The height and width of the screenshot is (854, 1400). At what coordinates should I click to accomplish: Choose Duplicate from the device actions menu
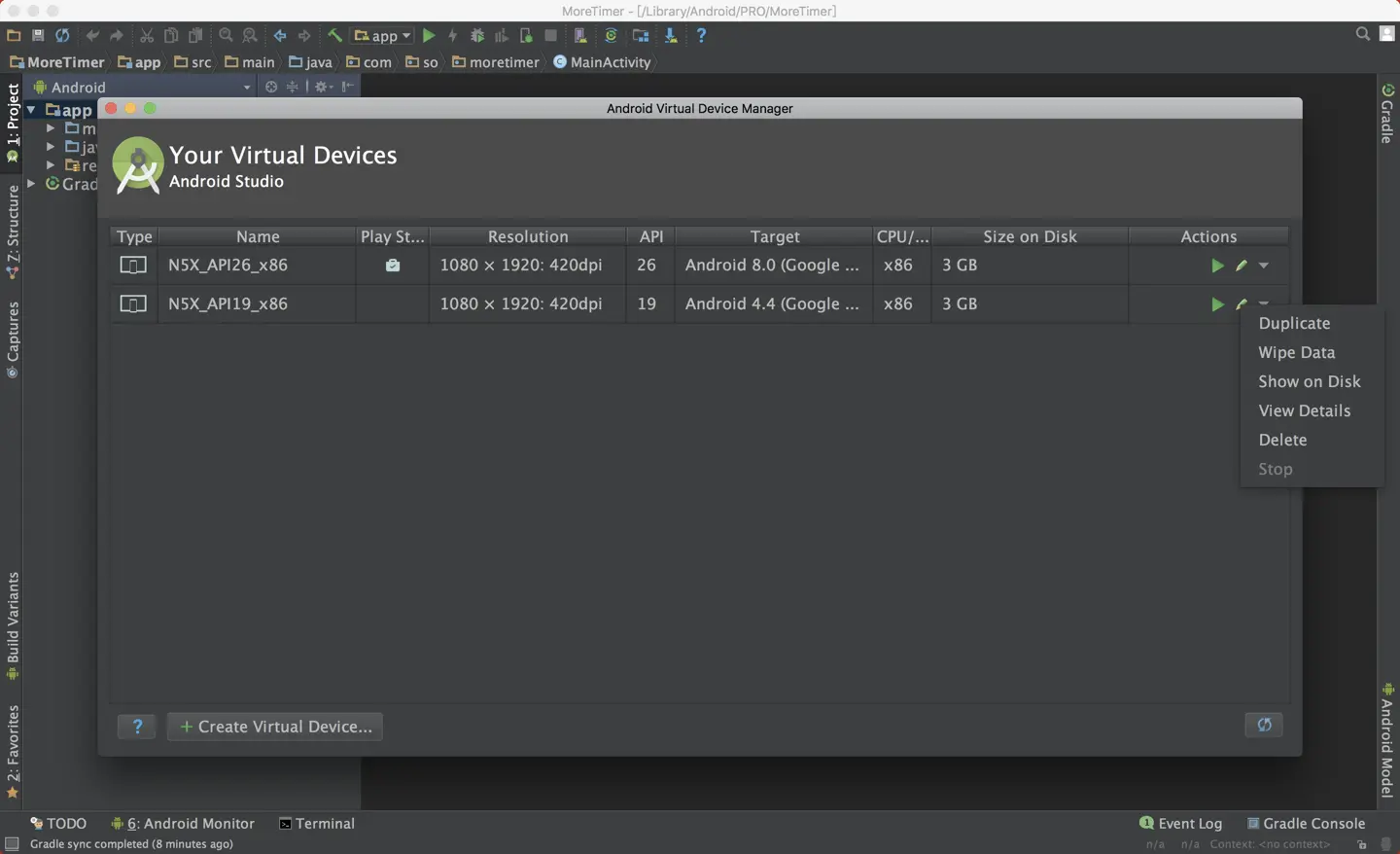click(1312, 323)
